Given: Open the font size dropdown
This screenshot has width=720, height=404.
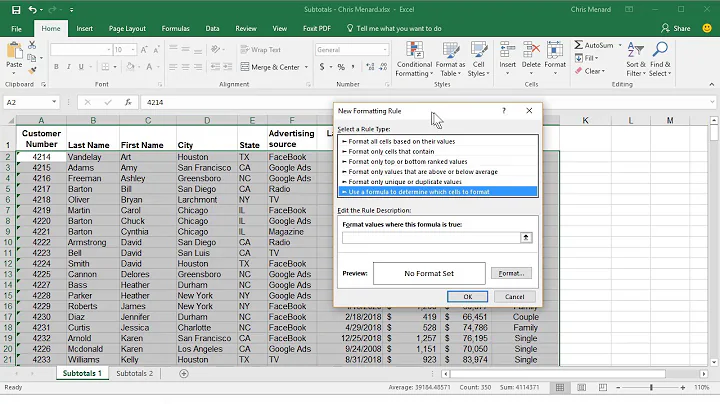Looking at the screenshot, I should (133, 50).
